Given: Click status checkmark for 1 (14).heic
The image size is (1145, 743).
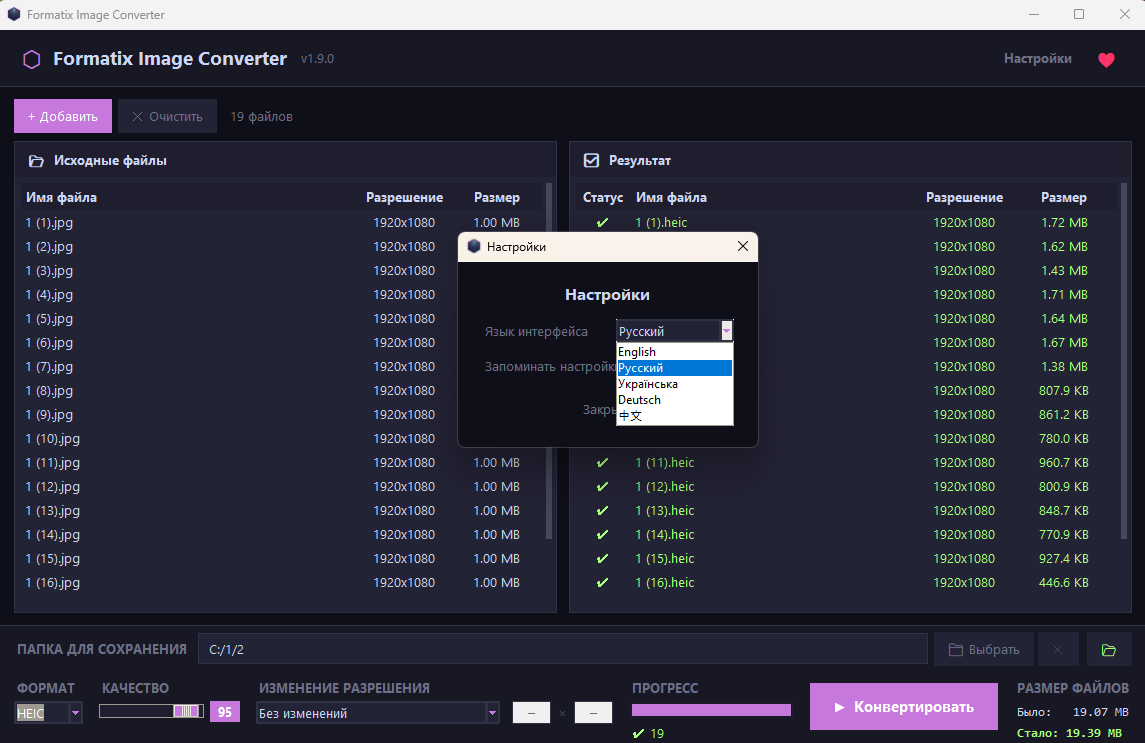Looking at the screenshot, I should (x=602, y=535).
